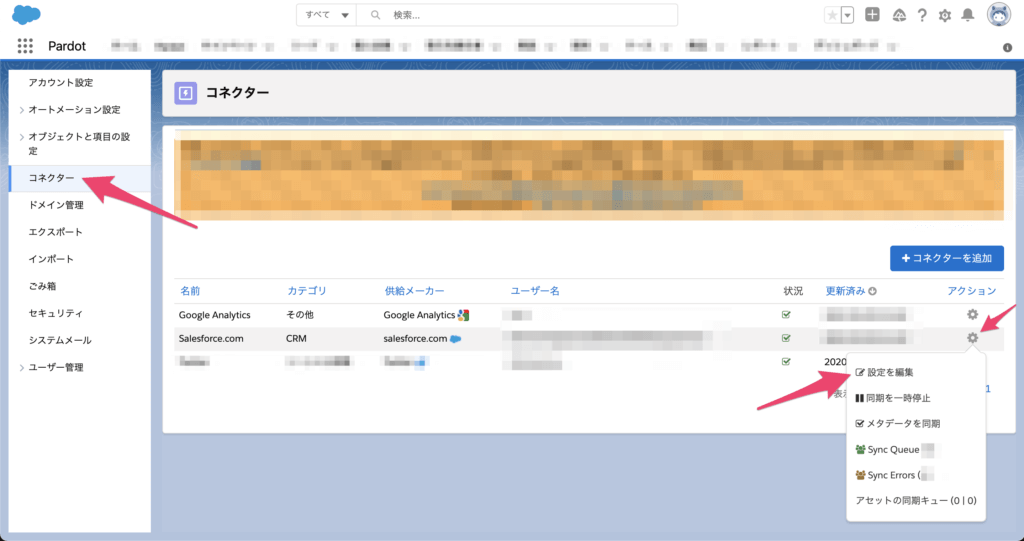1024x541 pixels.
Task: Select コネクター in the sidebar
Action: click(52, 178)
